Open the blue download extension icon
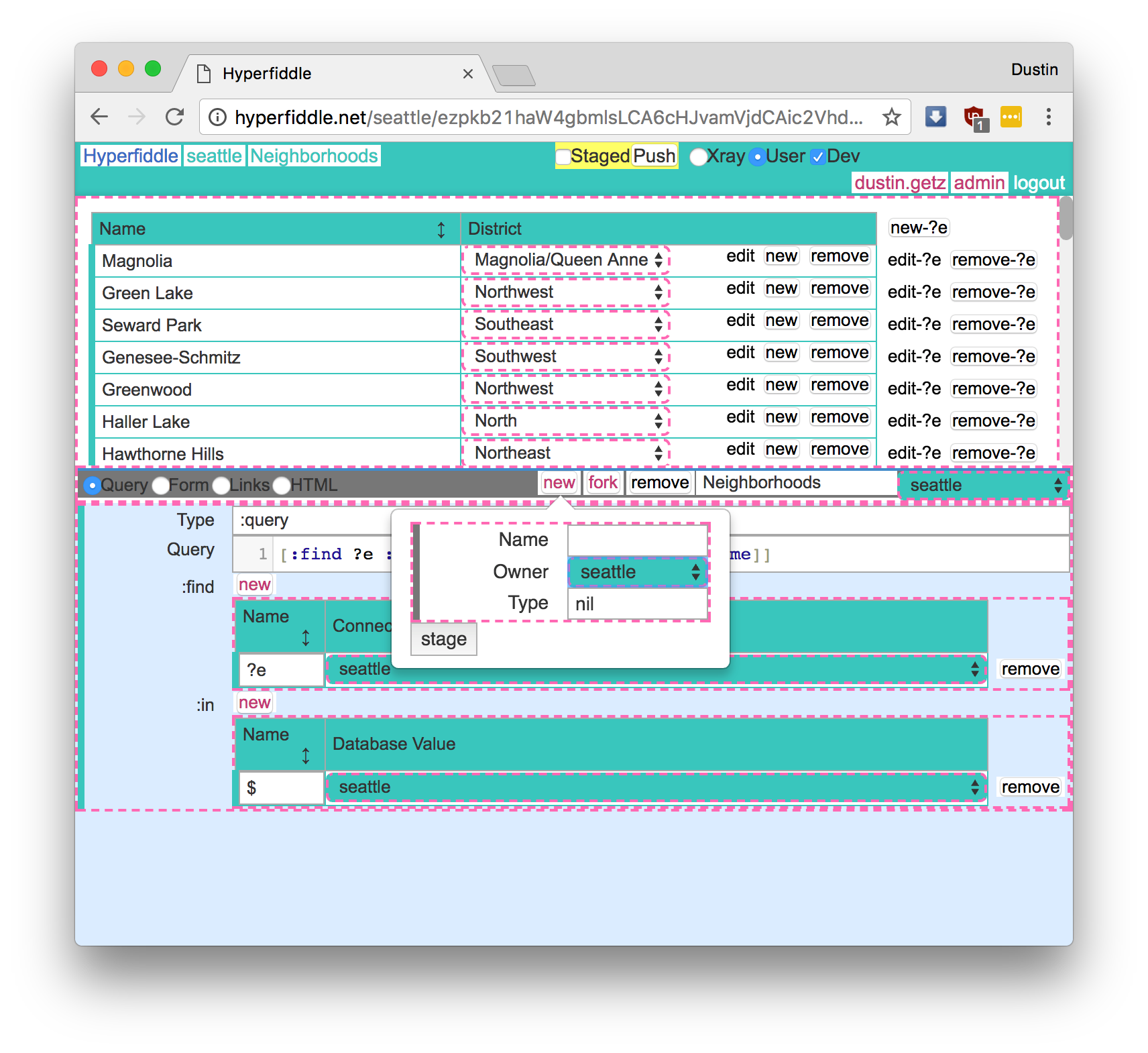The image size is (1148, 1053). pyautogui.click(x=935, y=117)
